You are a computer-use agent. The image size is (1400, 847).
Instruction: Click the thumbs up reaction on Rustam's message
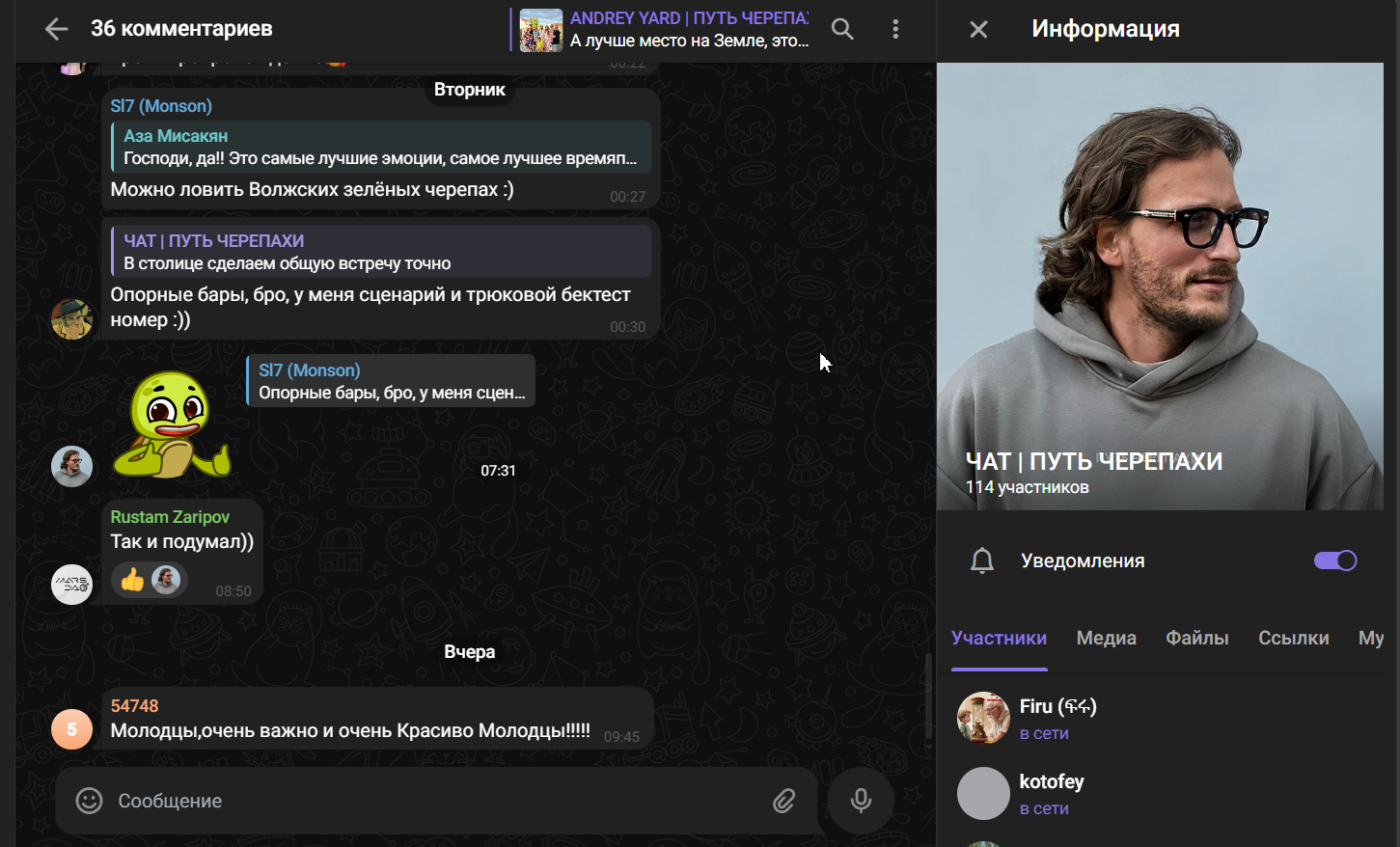[x=133, y=580]
